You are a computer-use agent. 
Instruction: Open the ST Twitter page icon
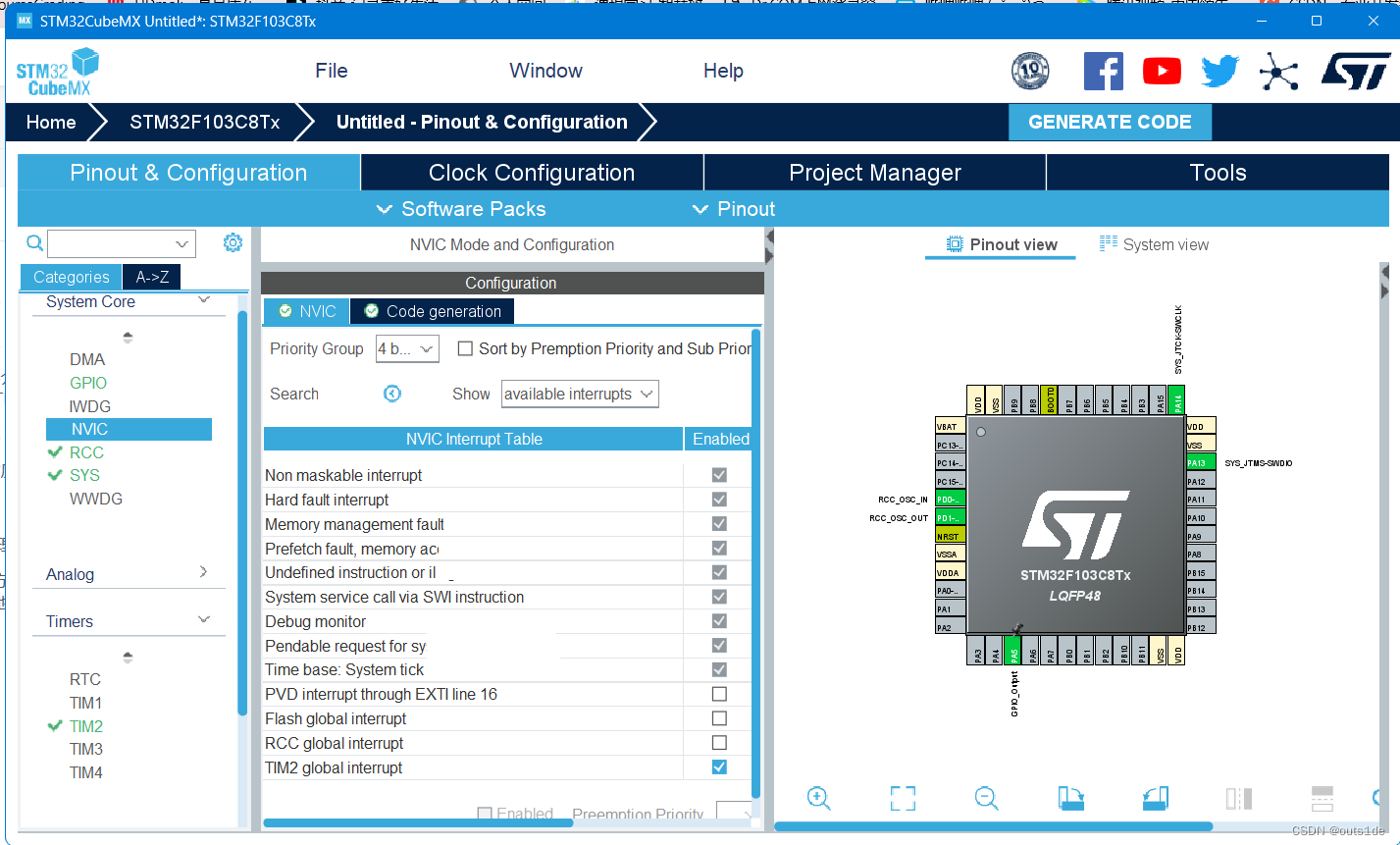click(1220, 71)
